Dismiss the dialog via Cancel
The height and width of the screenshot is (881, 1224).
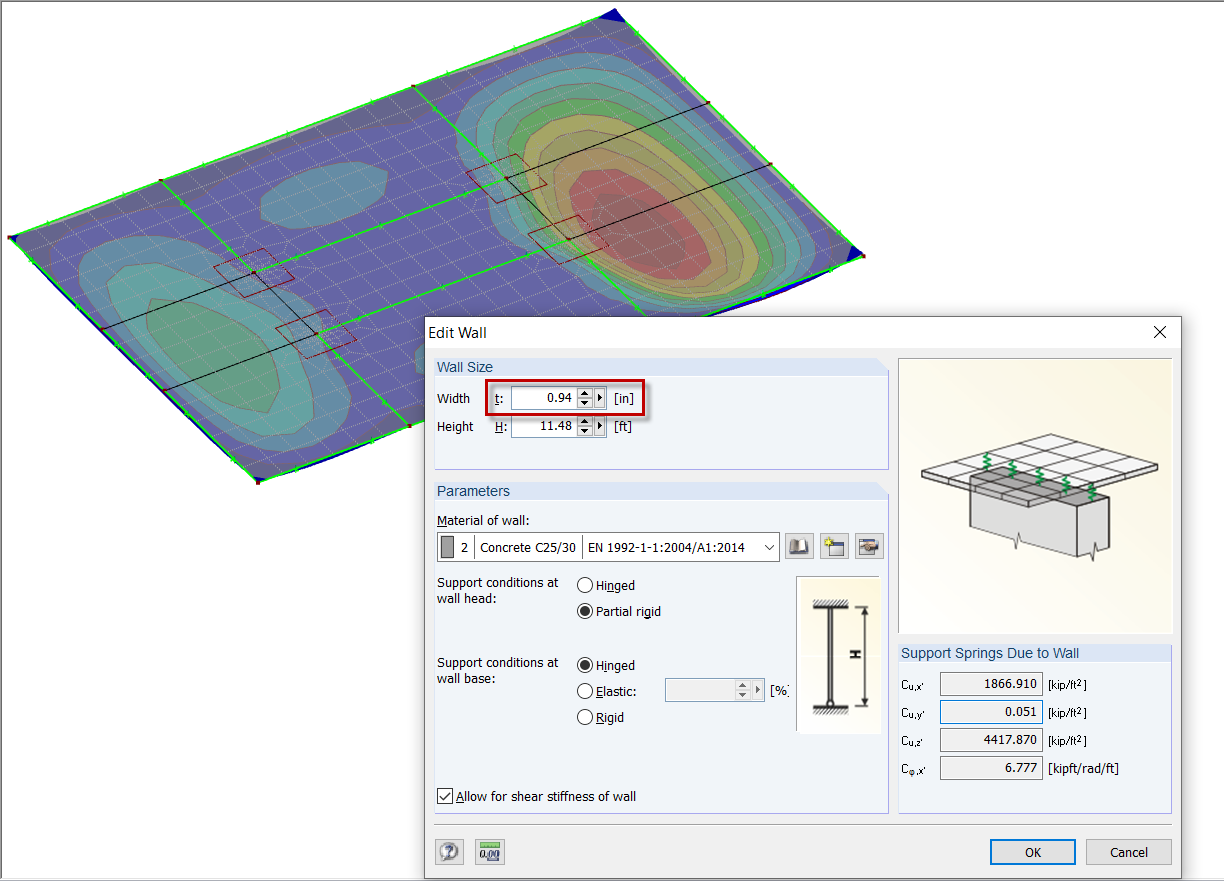coord(1128,851)
